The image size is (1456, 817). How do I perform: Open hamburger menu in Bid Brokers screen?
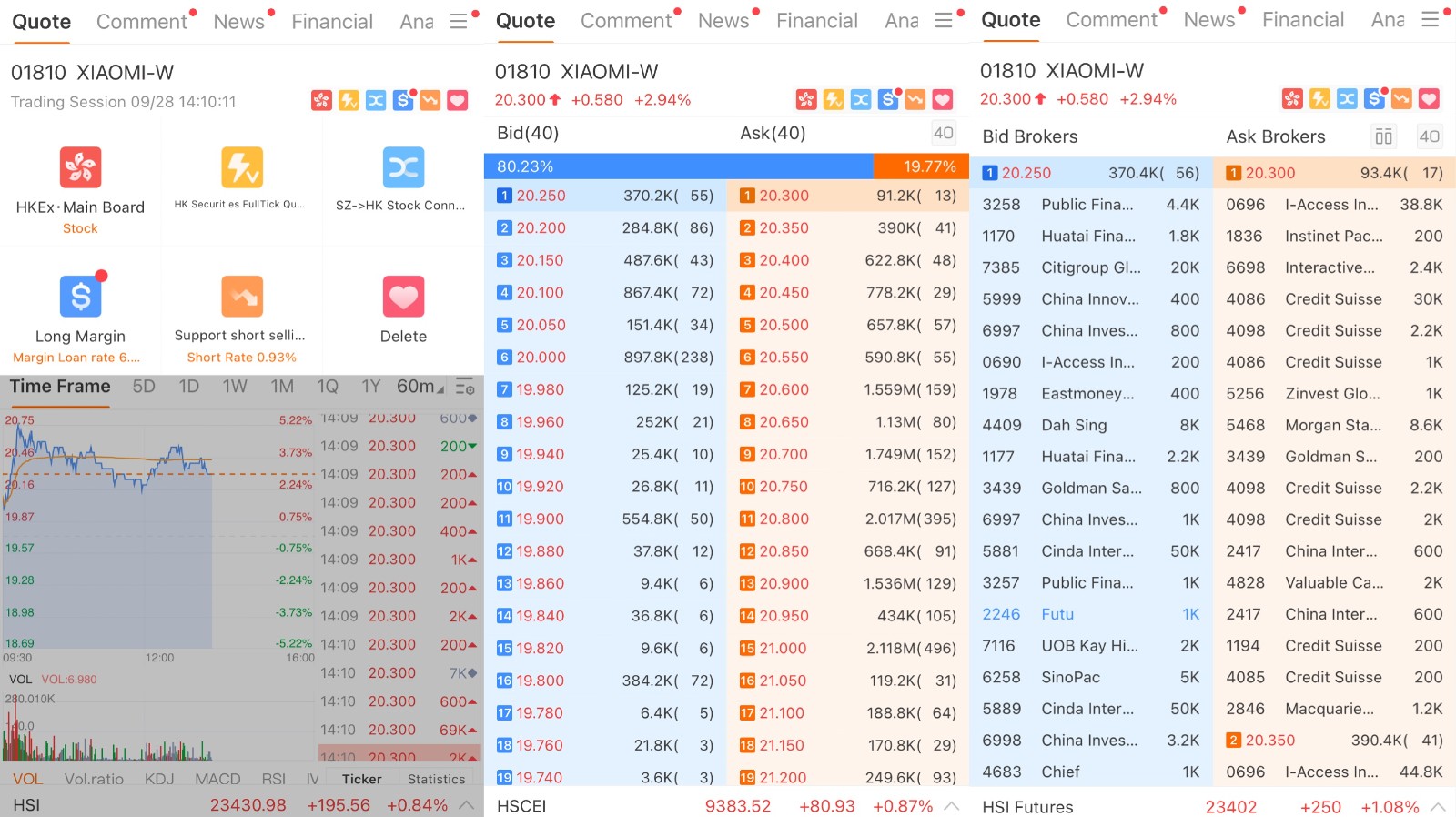tap(1431, 19)
